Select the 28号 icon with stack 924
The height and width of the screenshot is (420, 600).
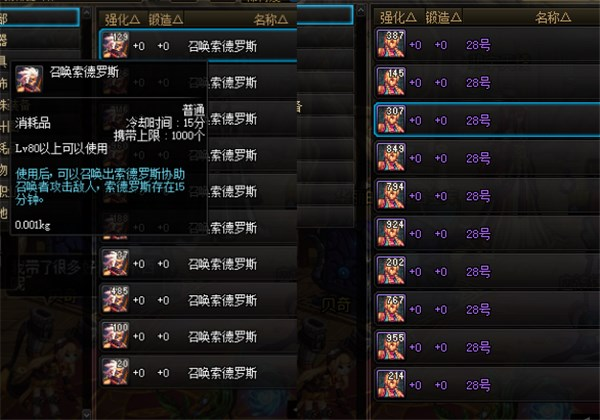click(391, 233)
